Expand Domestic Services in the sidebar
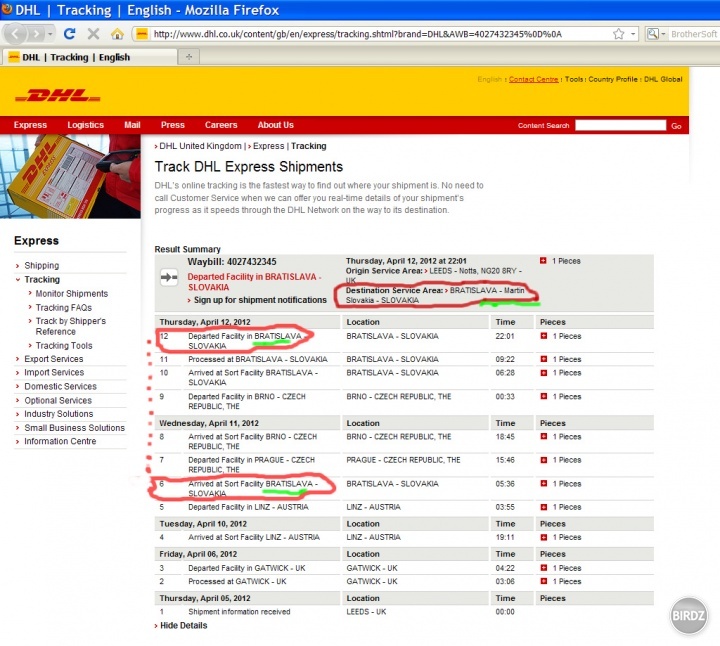The image size is (720, 646). point(60,387)
